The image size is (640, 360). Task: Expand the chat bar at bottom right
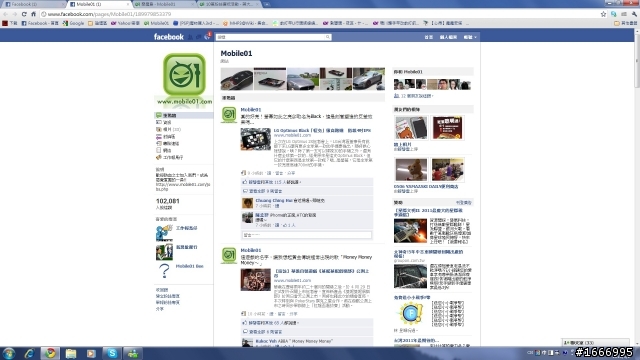click(596, 342)
